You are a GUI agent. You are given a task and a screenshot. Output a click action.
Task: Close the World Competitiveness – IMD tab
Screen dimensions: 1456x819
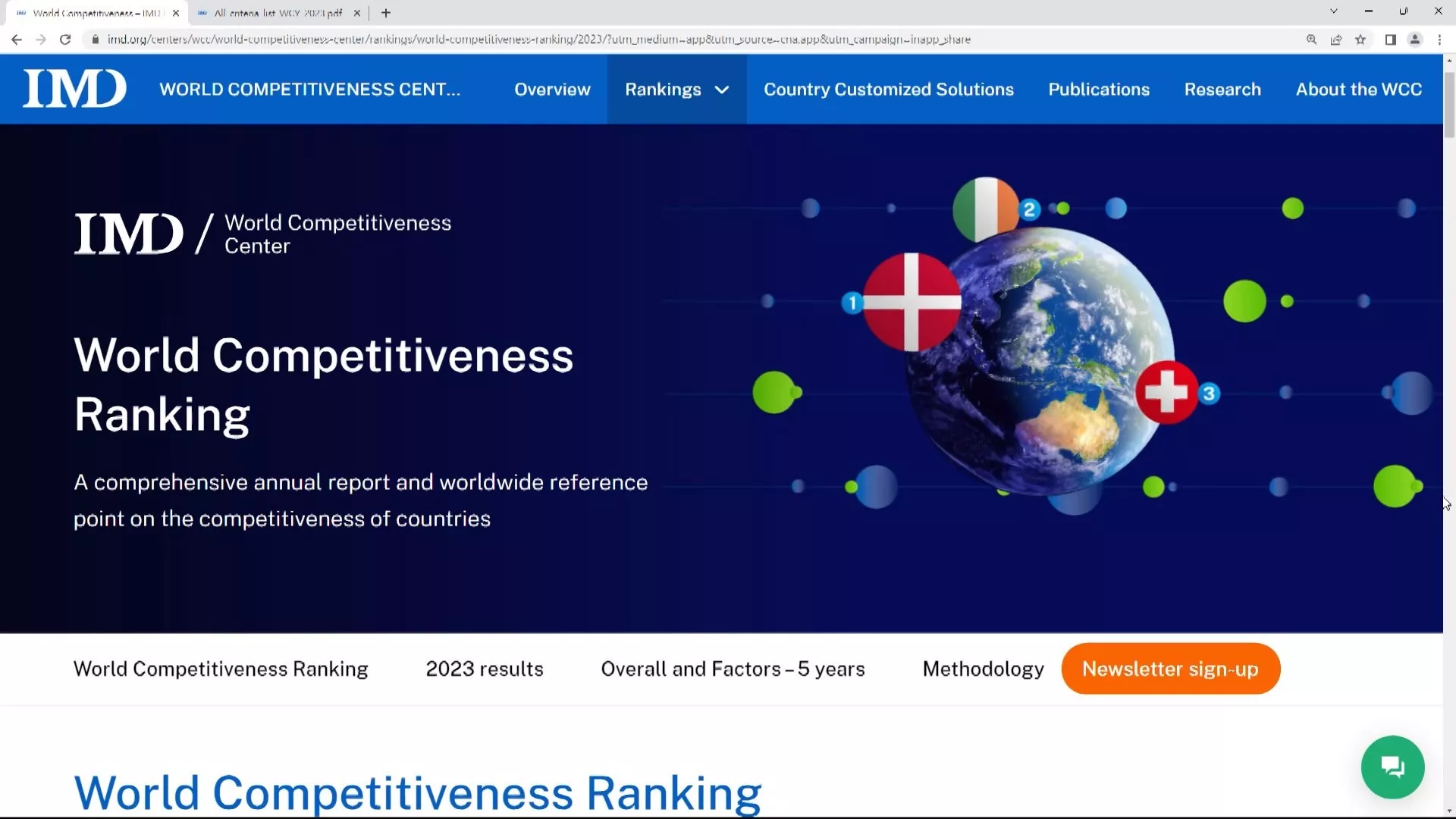[176, 13]
